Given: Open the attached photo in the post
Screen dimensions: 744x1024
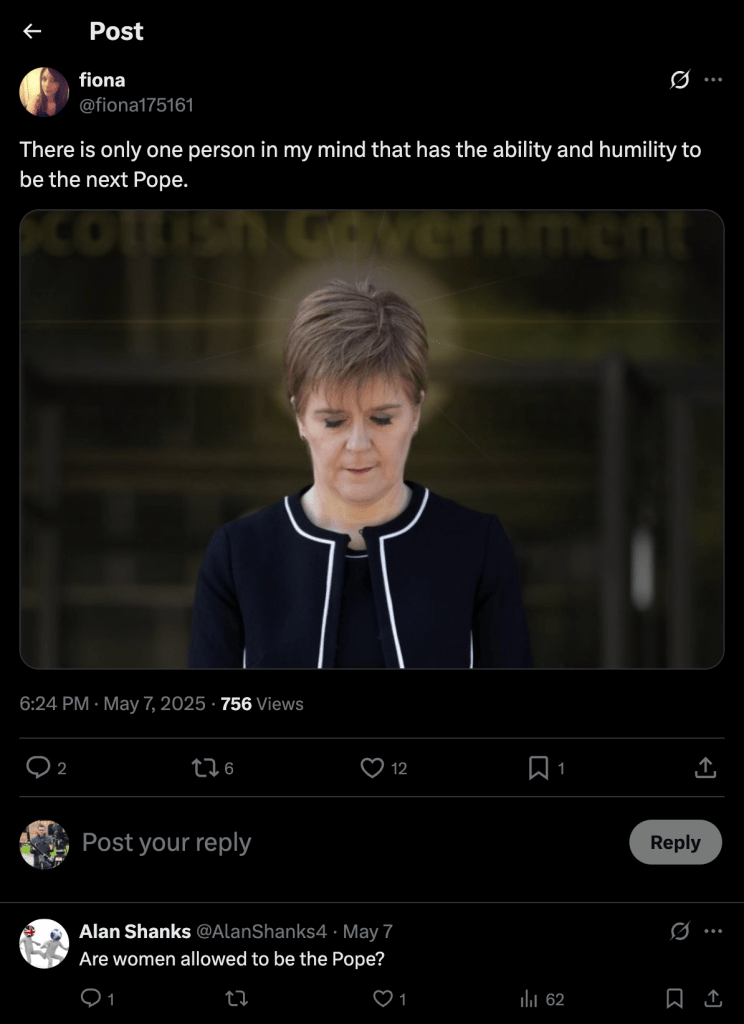Looking at the screenshot, I should [372, 439].
